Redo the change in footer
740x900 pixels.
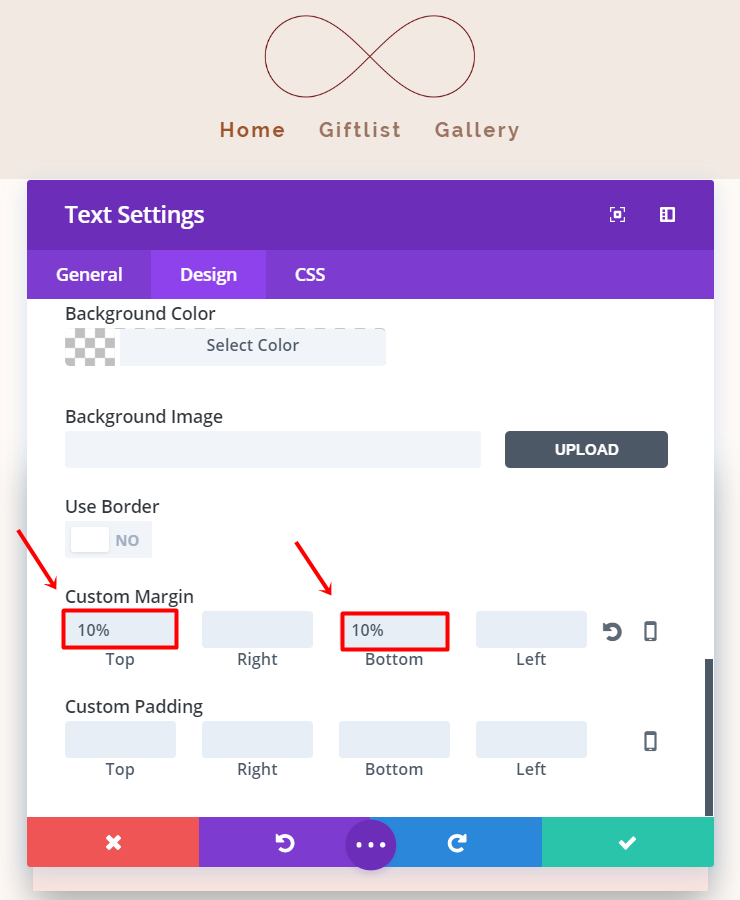(457, 842)
